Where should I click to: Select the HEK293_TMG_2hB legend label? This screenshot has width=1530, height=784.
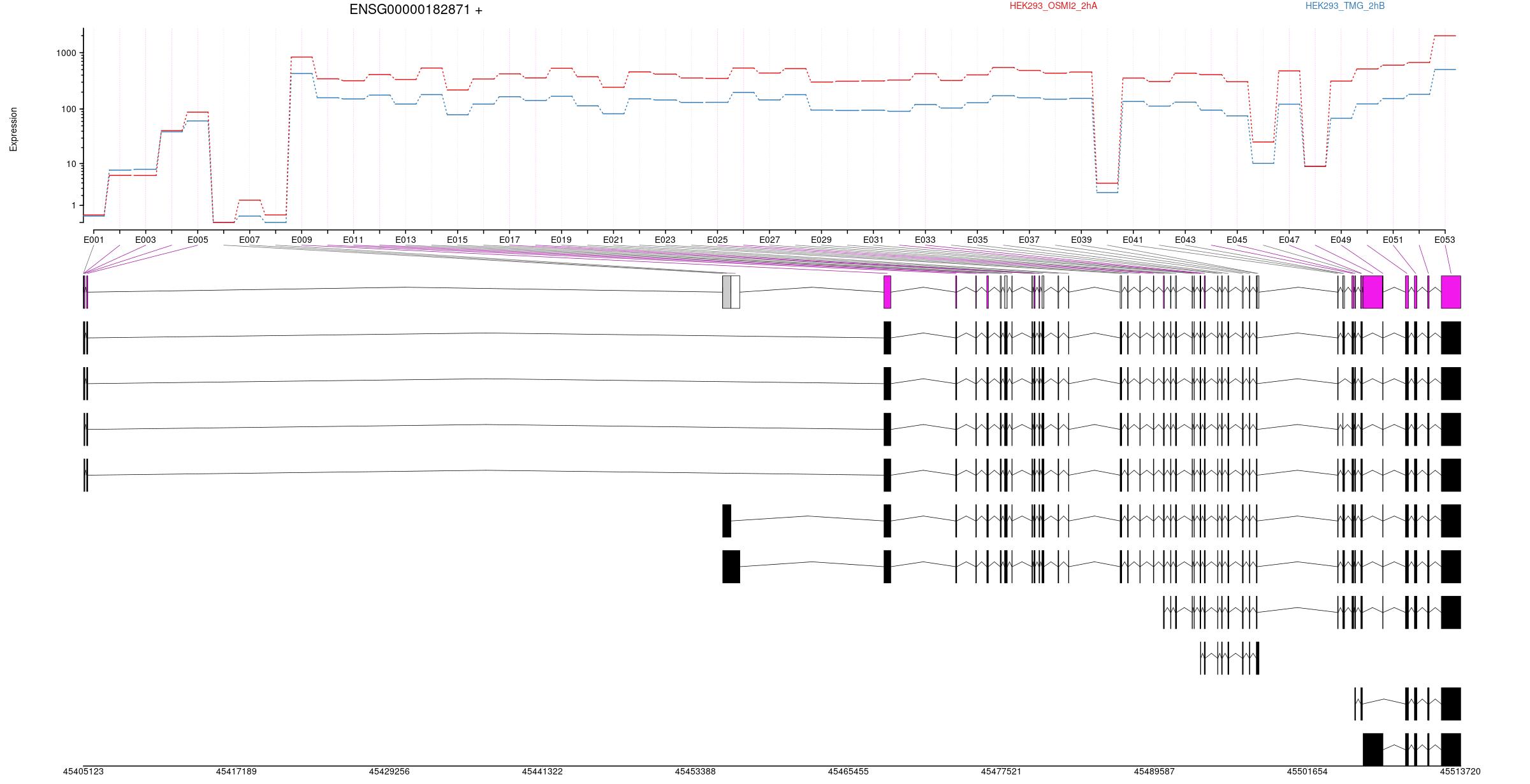(1345, 6)
